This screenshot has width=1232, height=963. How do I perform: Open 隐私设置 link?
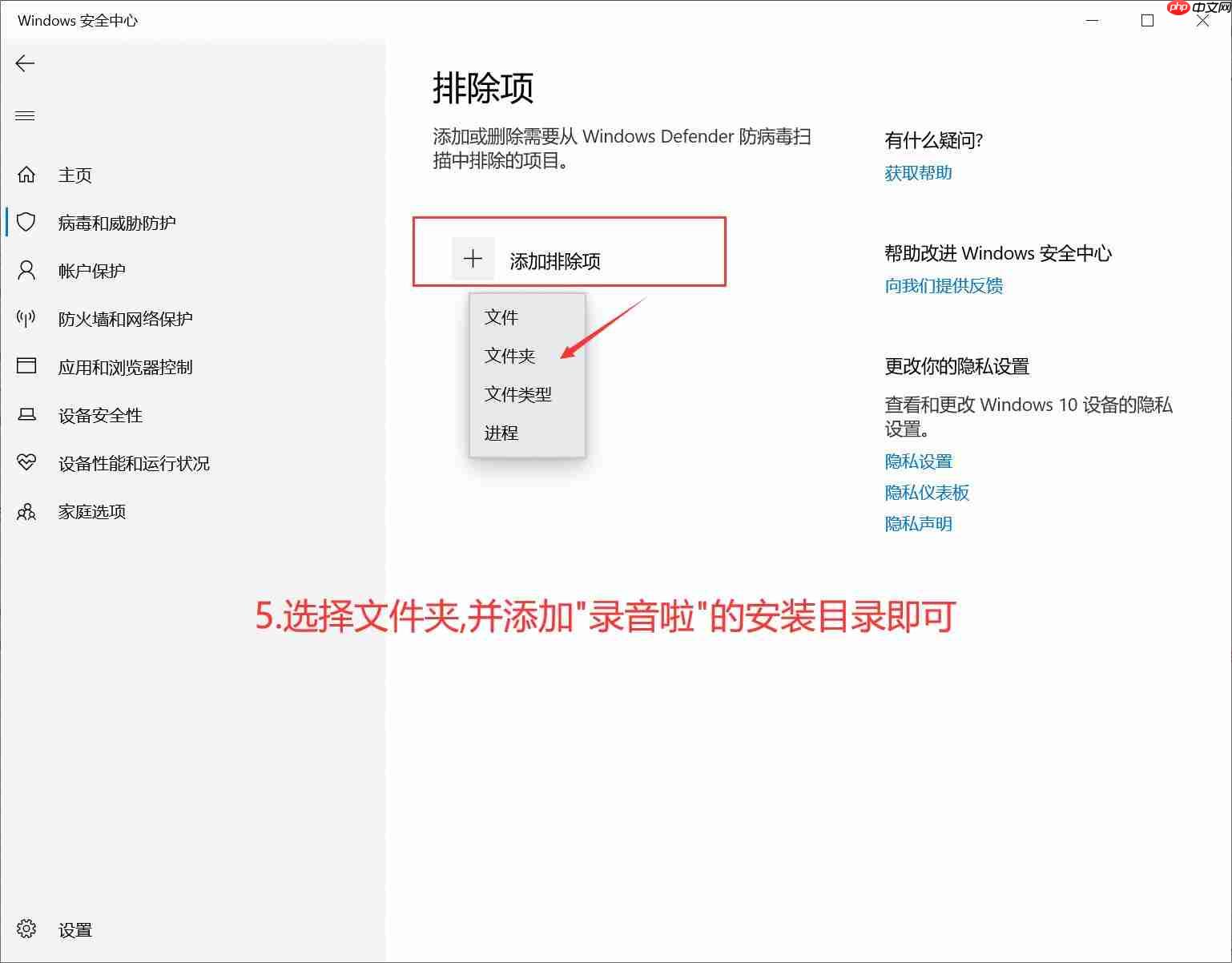[x=918, y=461]
